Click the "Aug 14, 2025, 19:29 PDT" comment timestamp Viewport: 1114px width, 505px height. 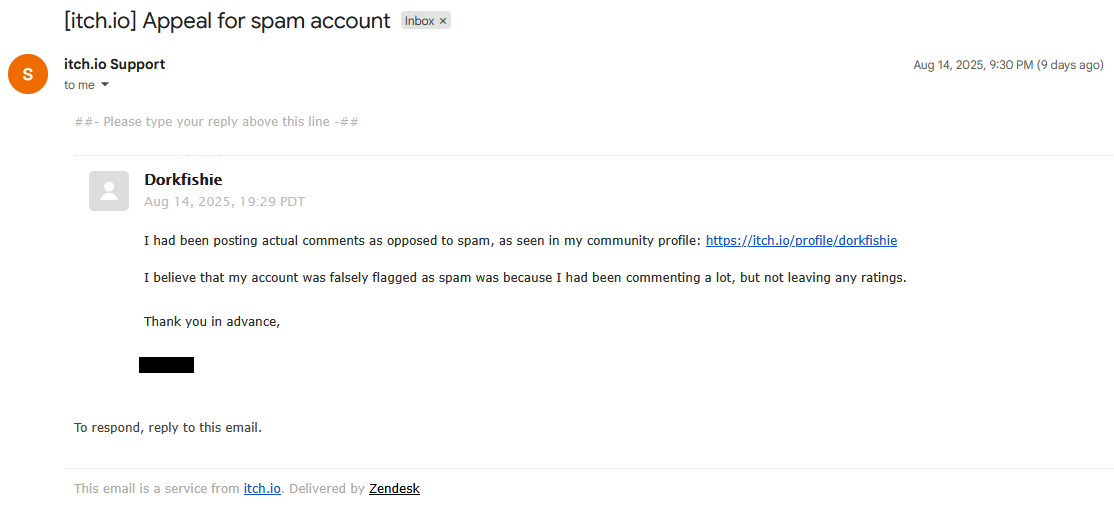click(x=224, y=201)
